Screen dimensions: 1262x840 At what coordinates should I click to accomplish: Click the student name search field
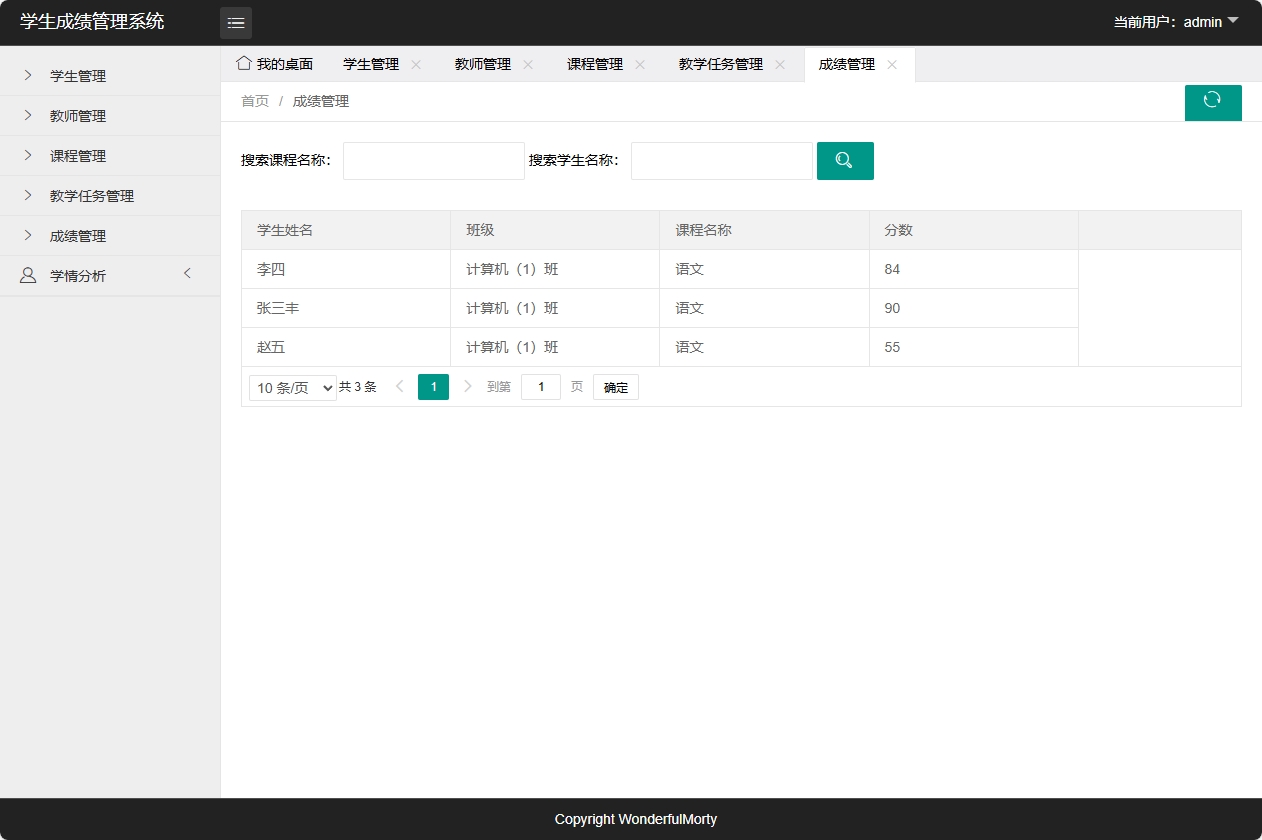click(721, 160)
